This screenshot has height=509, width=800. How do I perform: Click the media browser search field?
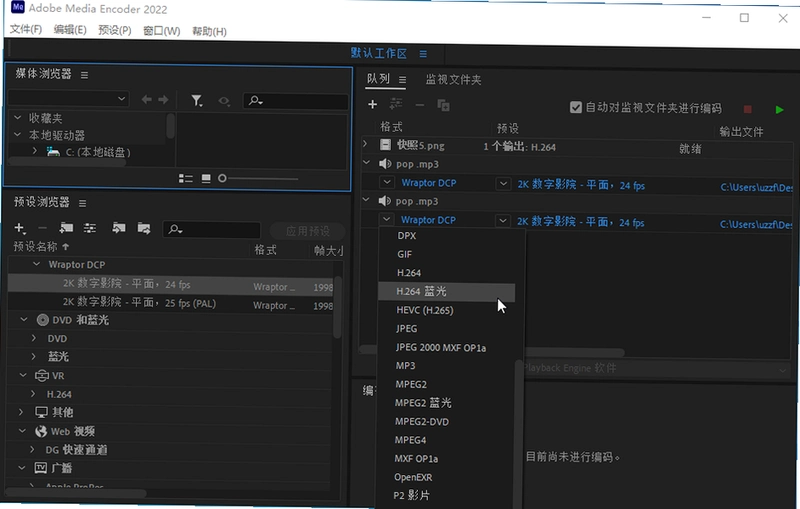(x=296, y=101)
